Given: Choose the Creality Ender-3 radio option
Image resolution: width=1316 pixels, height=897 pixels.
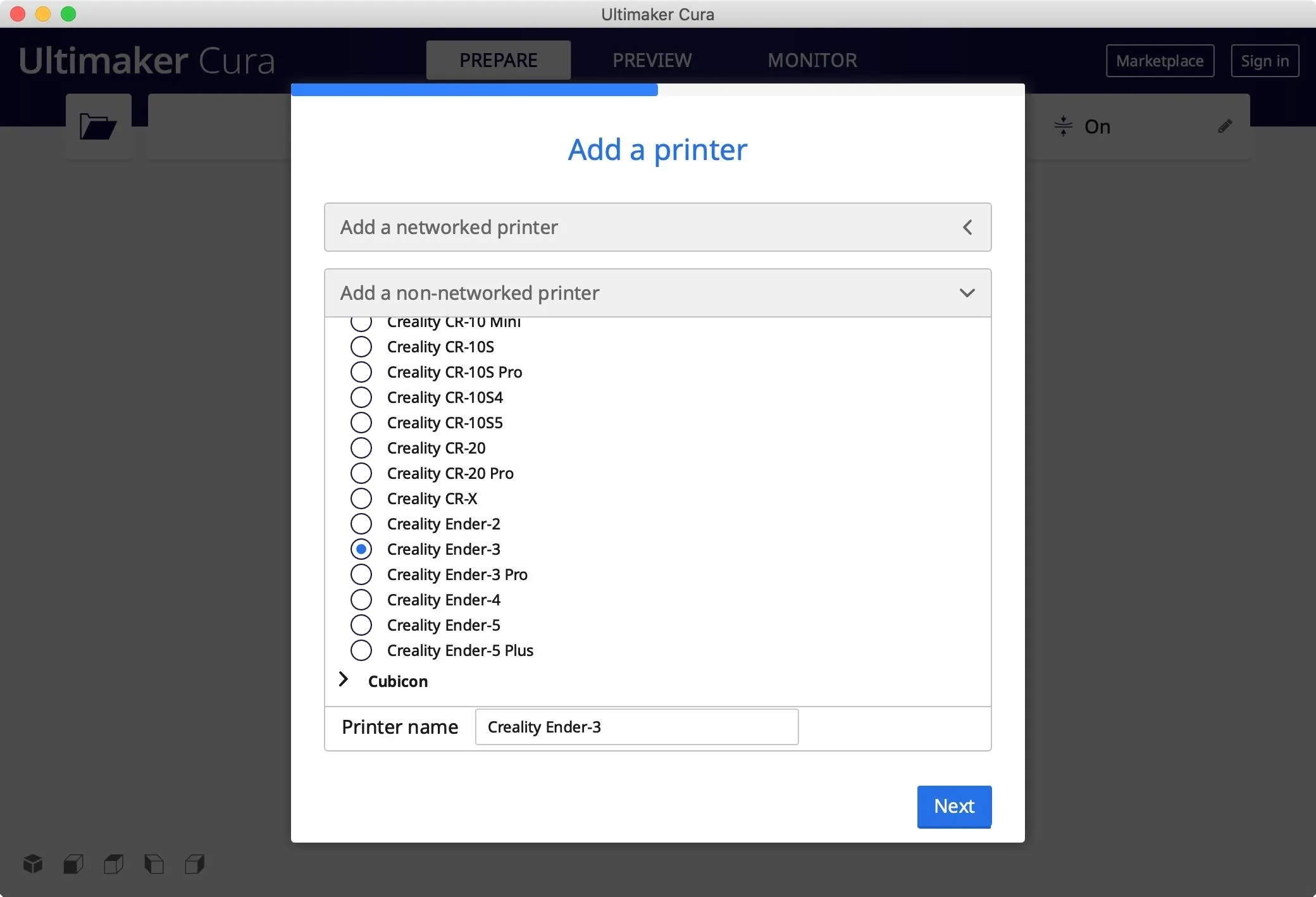Looking at the screenshot, I should [361, 549].
